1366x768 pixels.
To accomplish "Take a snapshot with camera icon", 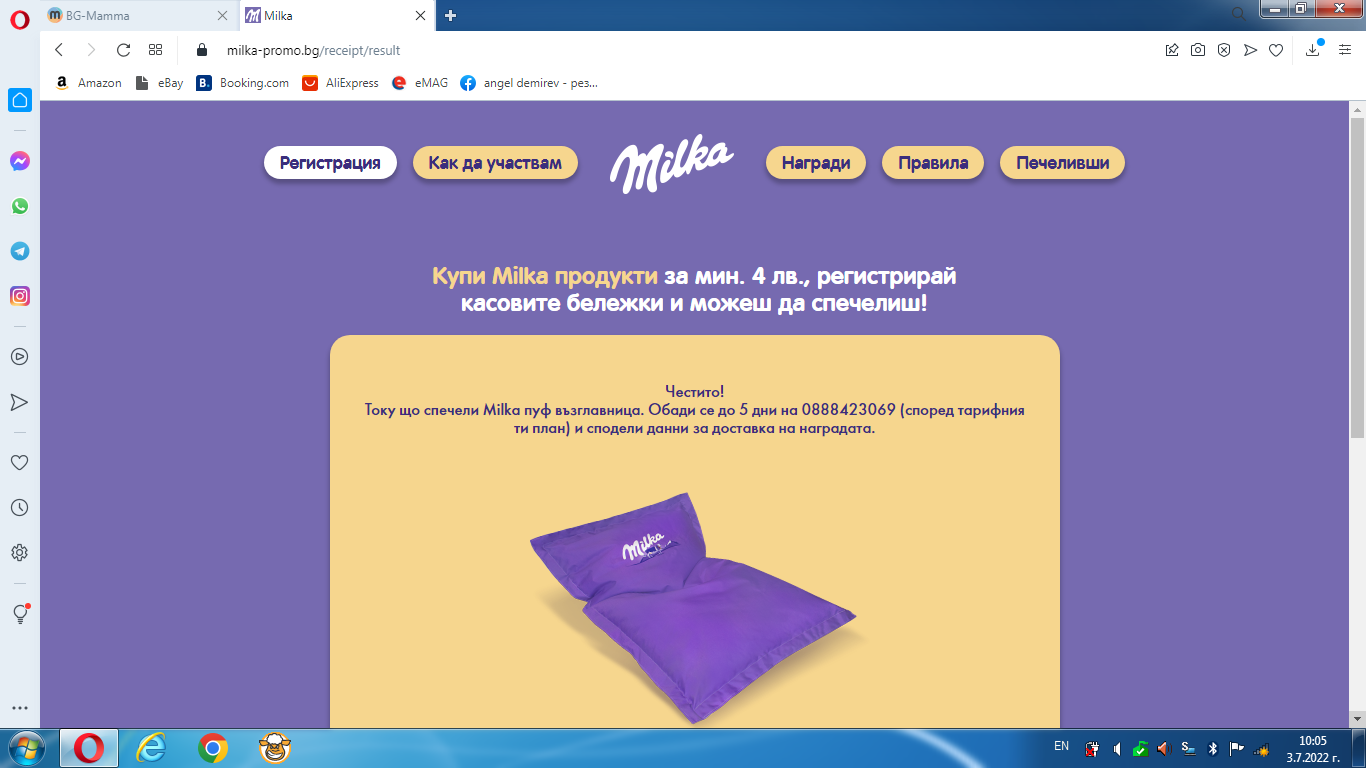I will (1197, 50).
